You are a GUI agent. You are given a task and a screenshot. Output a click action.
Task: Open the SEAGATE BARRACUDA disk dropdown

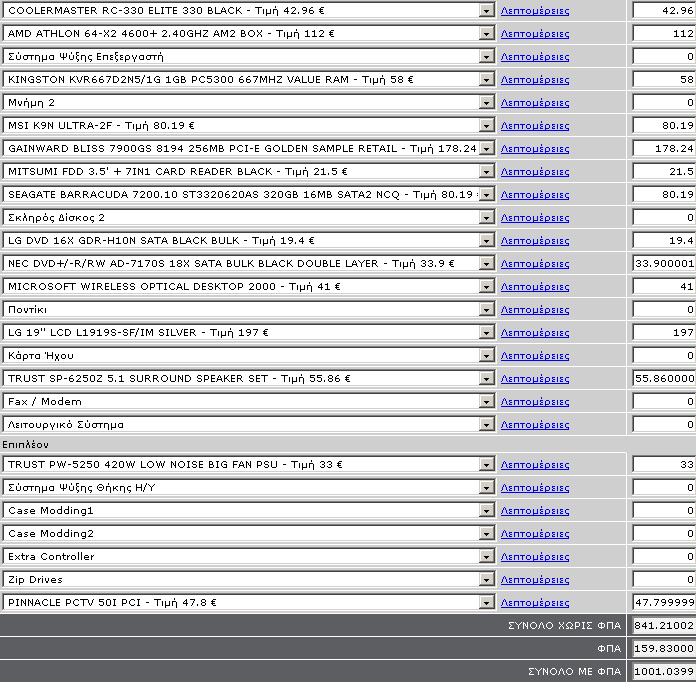pyautogui.click(x=249, y=194)
